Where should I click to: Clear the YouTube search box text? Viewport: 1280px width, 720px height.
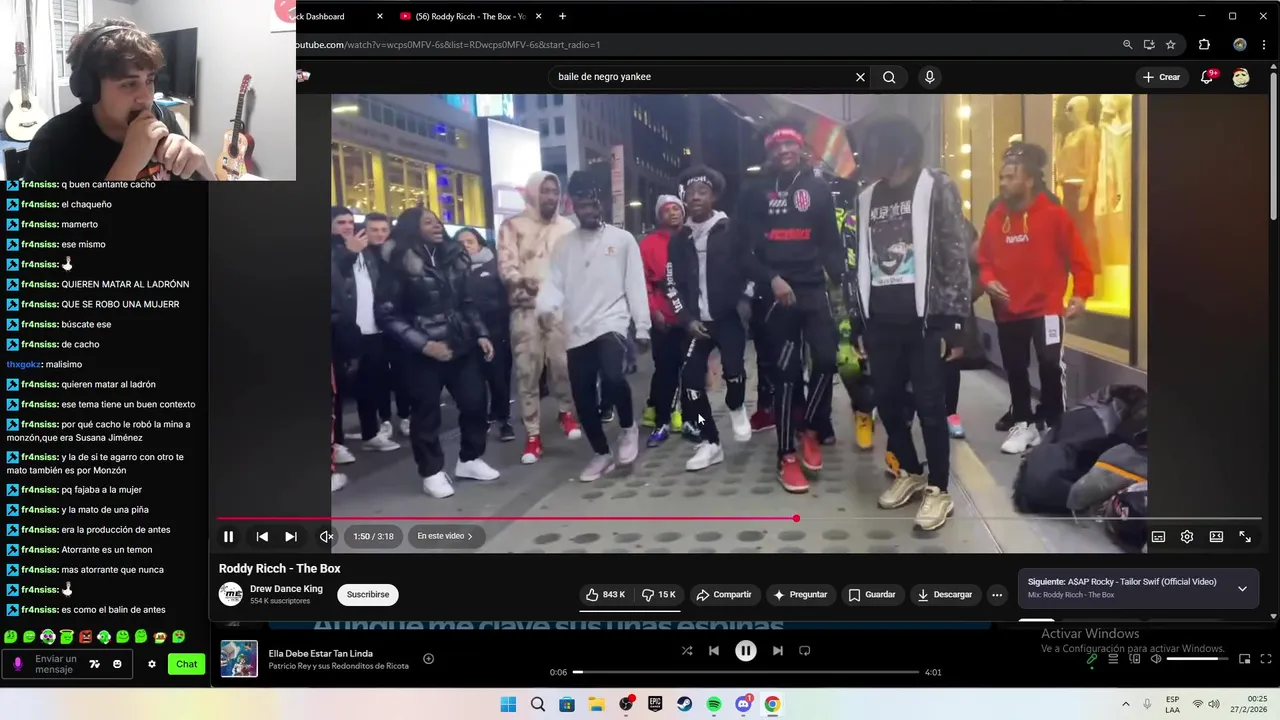[x=860, y=77]
